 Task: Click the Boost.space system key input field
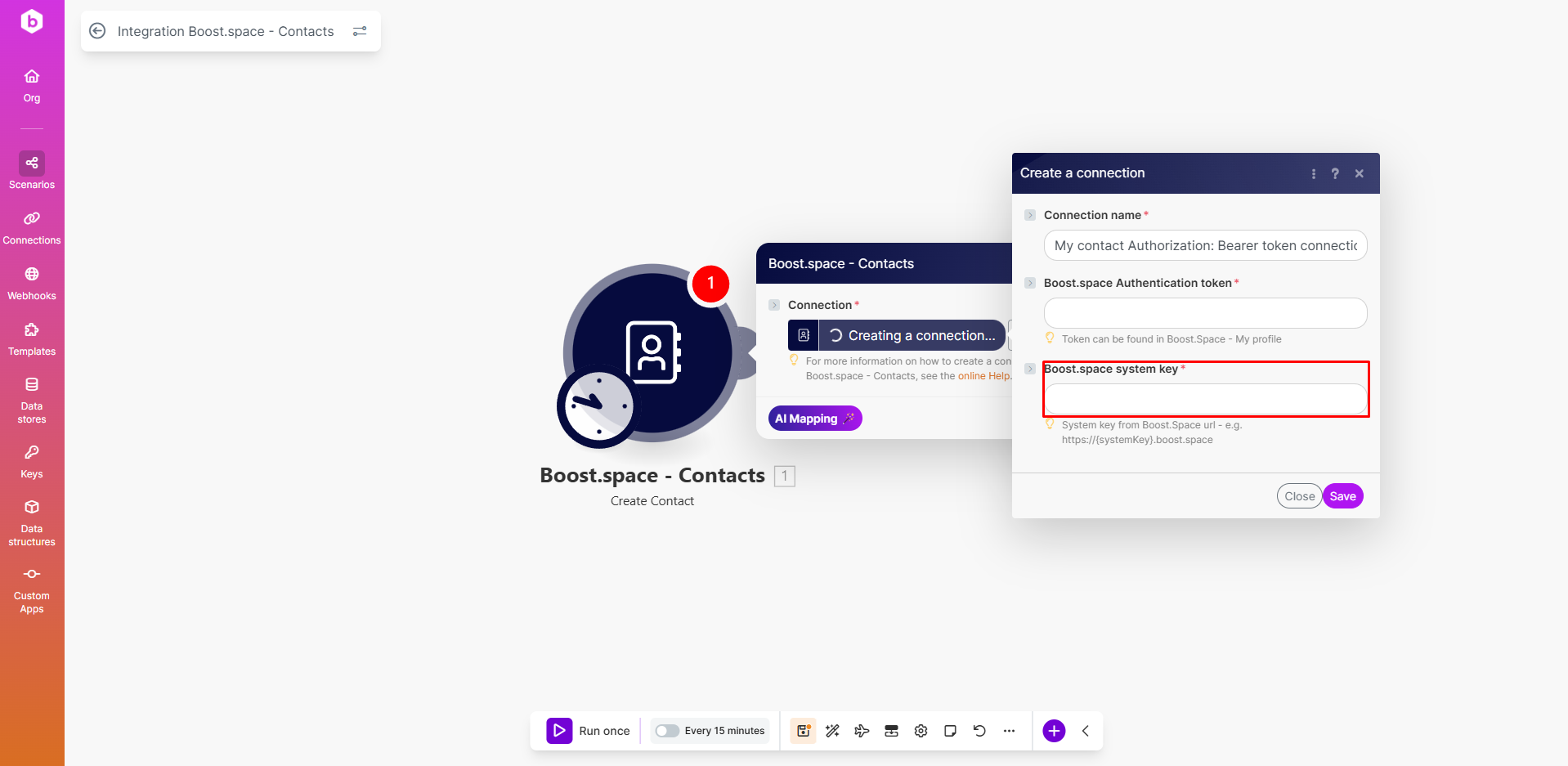click(x=1205, y=399)
